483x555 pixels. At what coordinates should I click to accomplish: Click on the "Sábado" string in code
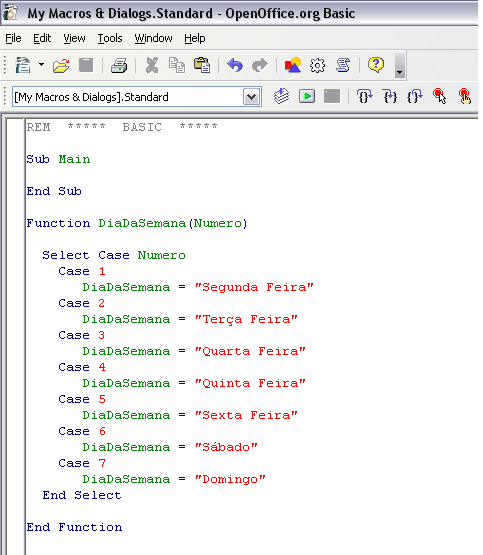coord(226,447)
